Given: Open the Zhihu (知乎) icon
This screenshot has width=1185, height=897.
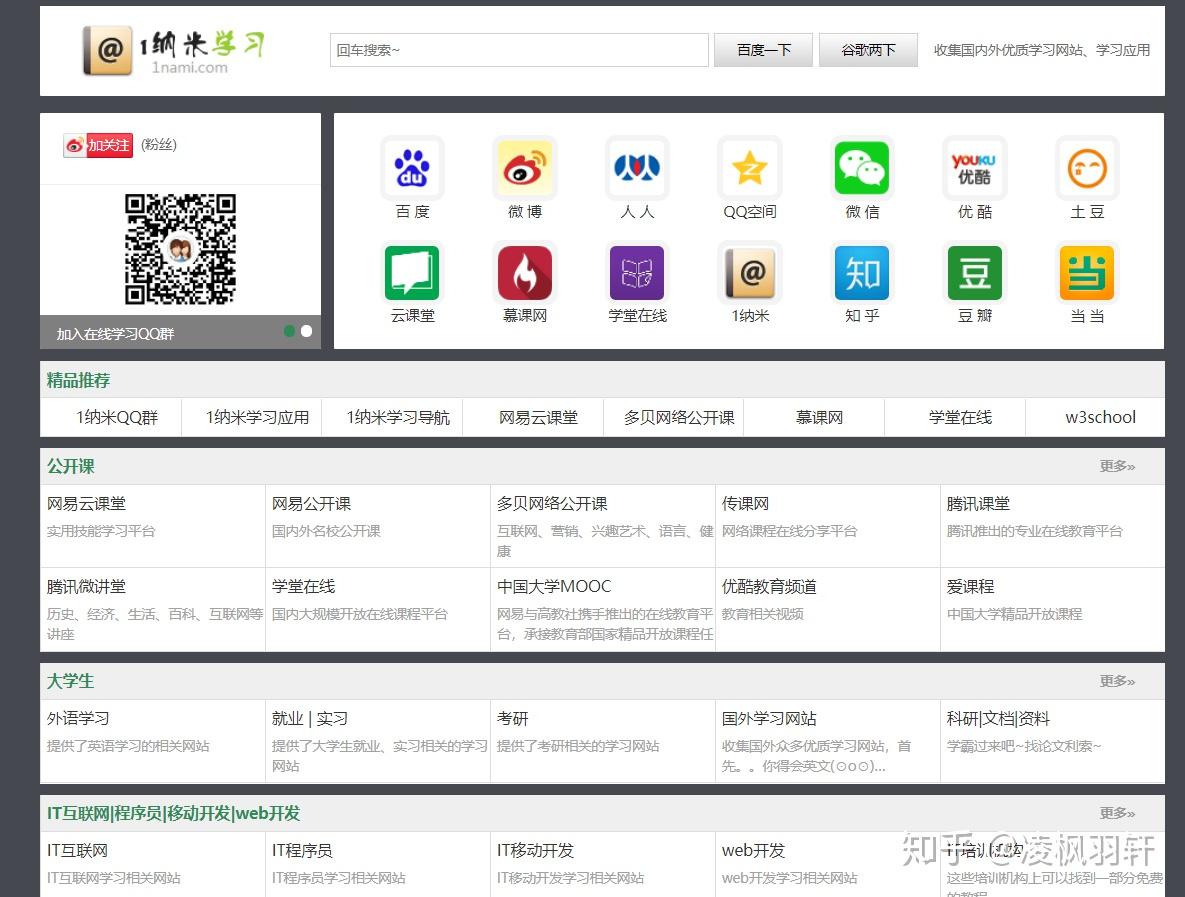Looking at the screenshot, I should click(x=862, y=273).
